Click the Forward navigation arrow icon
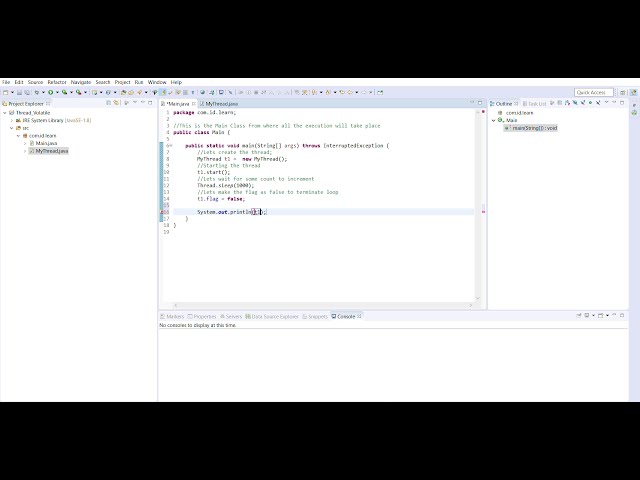 pos(364,92)
